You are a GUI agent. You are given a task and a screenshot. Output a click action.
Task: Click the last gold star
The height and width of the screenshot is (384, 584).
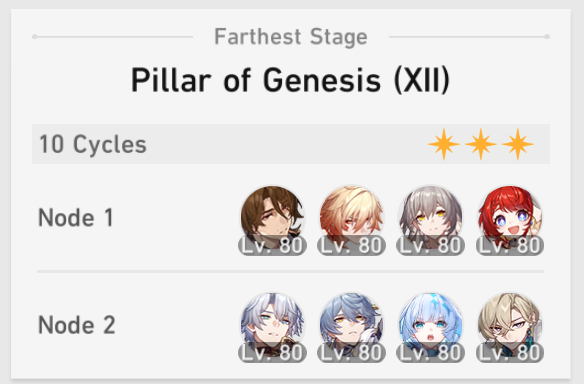518,144
